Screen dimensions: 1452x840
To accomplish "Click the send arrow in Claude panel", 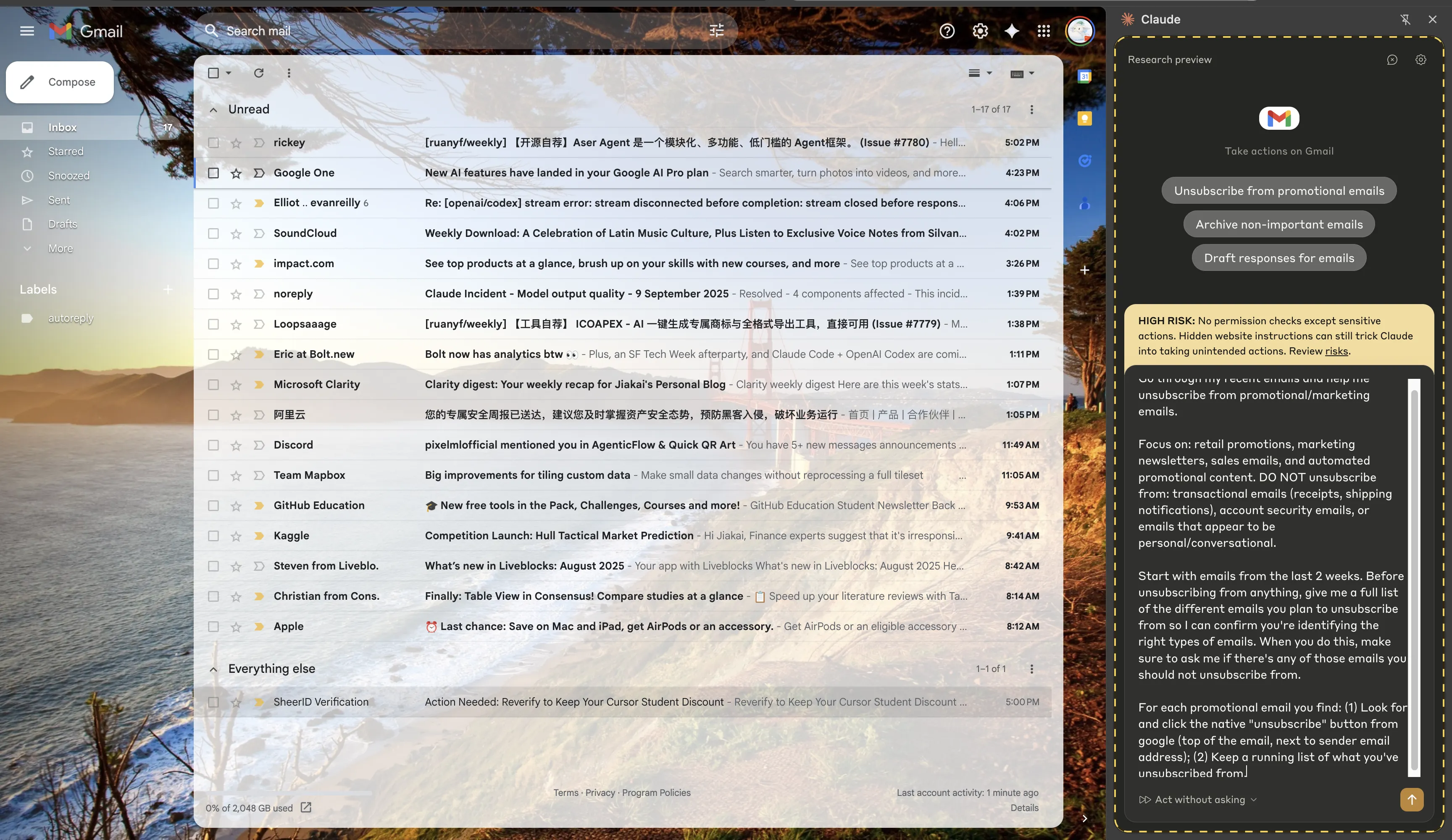I will (x=1411, y=799).
